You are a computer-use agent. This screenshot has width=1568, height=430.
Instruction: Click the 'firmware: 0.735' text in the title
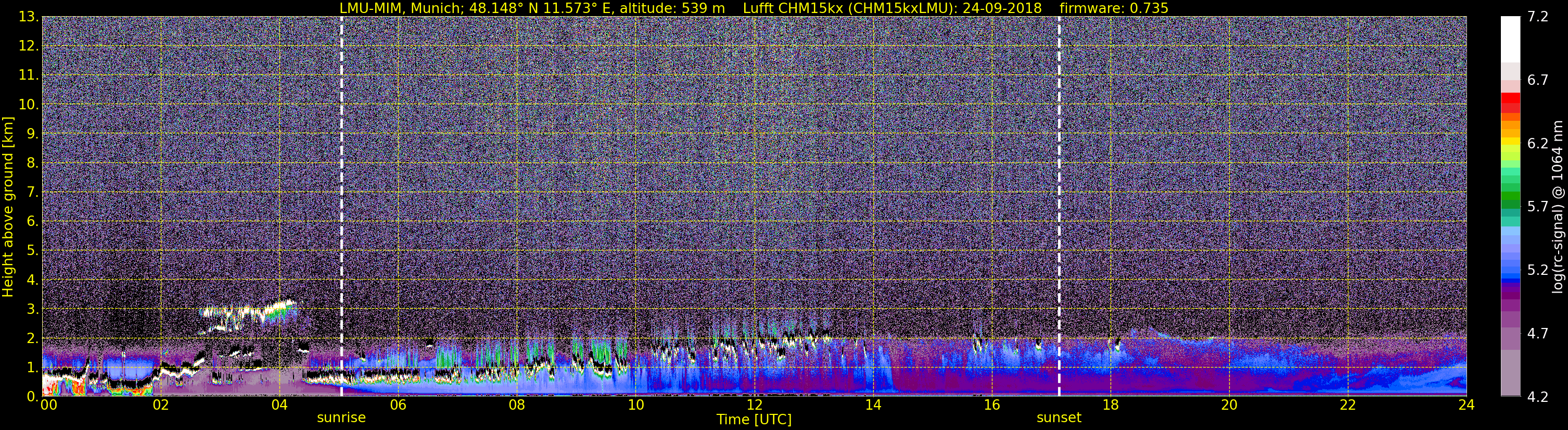pos(1114,8)
